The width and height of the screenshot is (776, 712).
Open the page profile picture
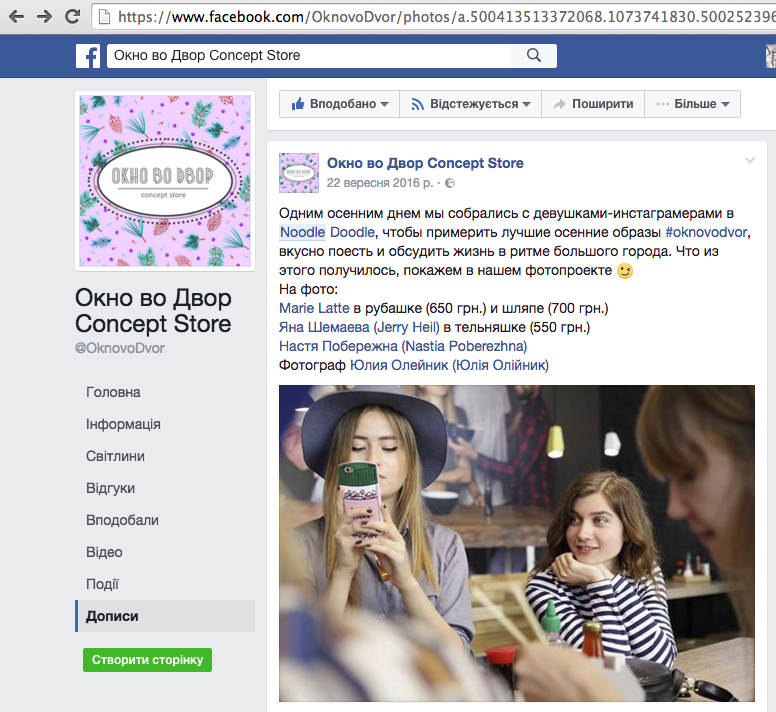pos(165,181)
